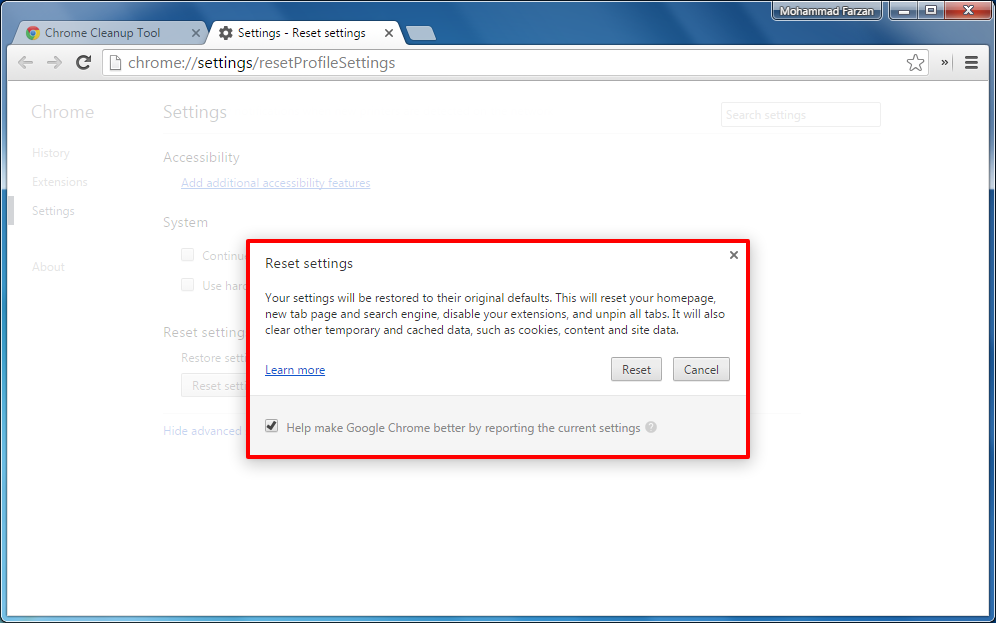Click the Accessibility section heading
Screen dimensions: 996x623
pos(201,157)
